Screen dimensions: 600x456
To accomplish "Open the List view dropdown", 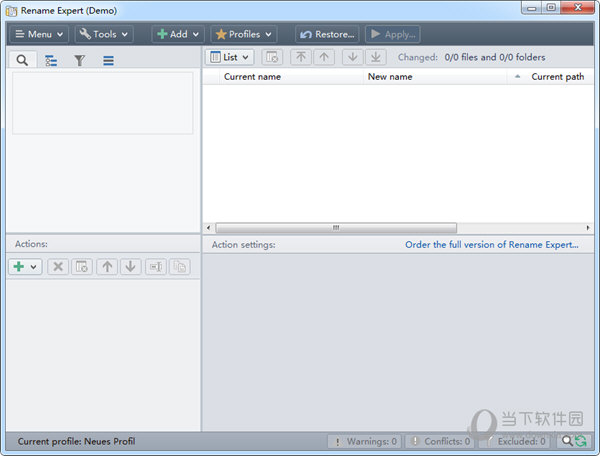I will click(x=230, y=57).
